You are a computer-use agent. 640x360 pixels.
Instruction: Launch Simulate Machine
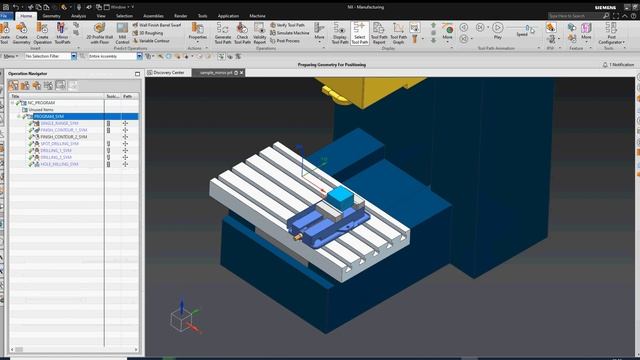pyautogui.click(x=289, y=33)
